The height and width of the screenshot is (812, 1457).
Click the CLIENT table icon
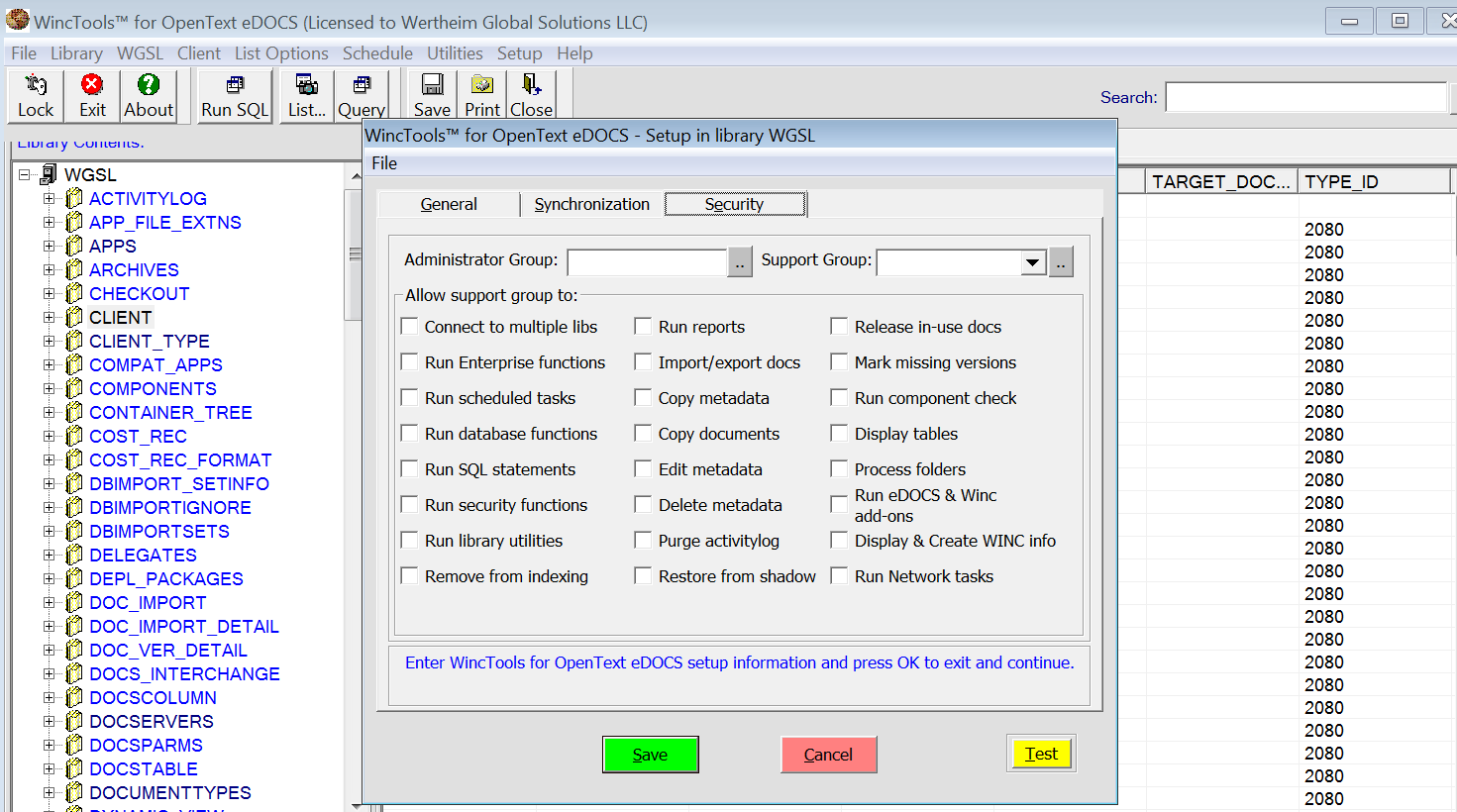[x=73, y=318]
